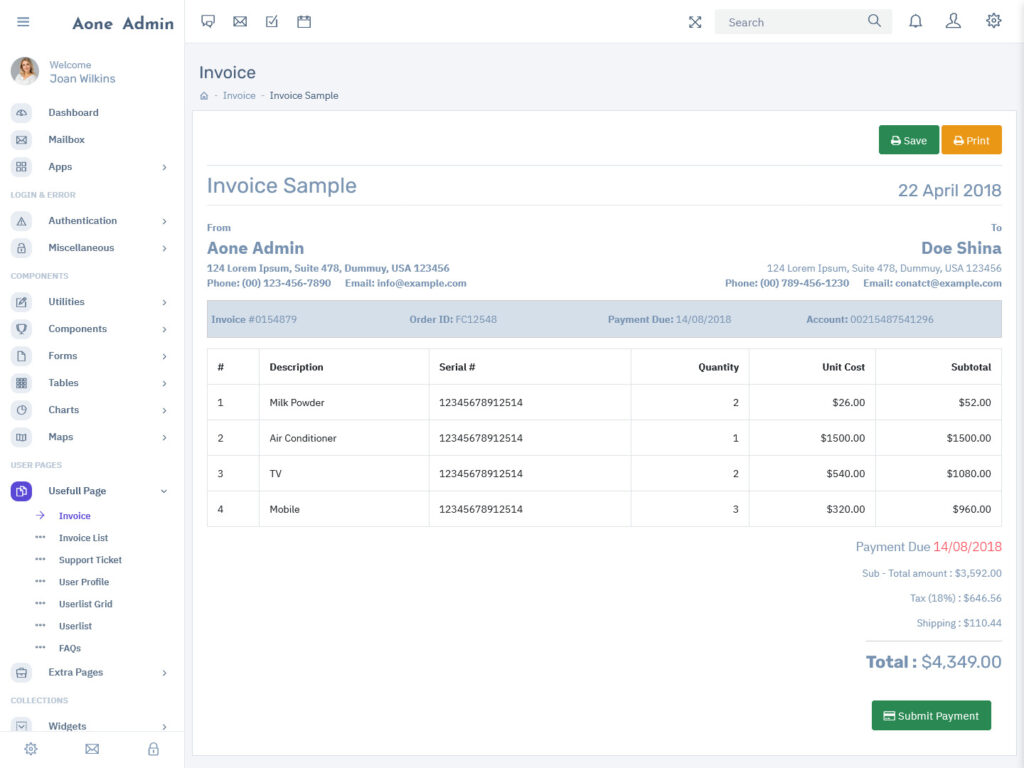
Task: Click the Mailbox envelope sidebar icon
Action: coord(22,140)
